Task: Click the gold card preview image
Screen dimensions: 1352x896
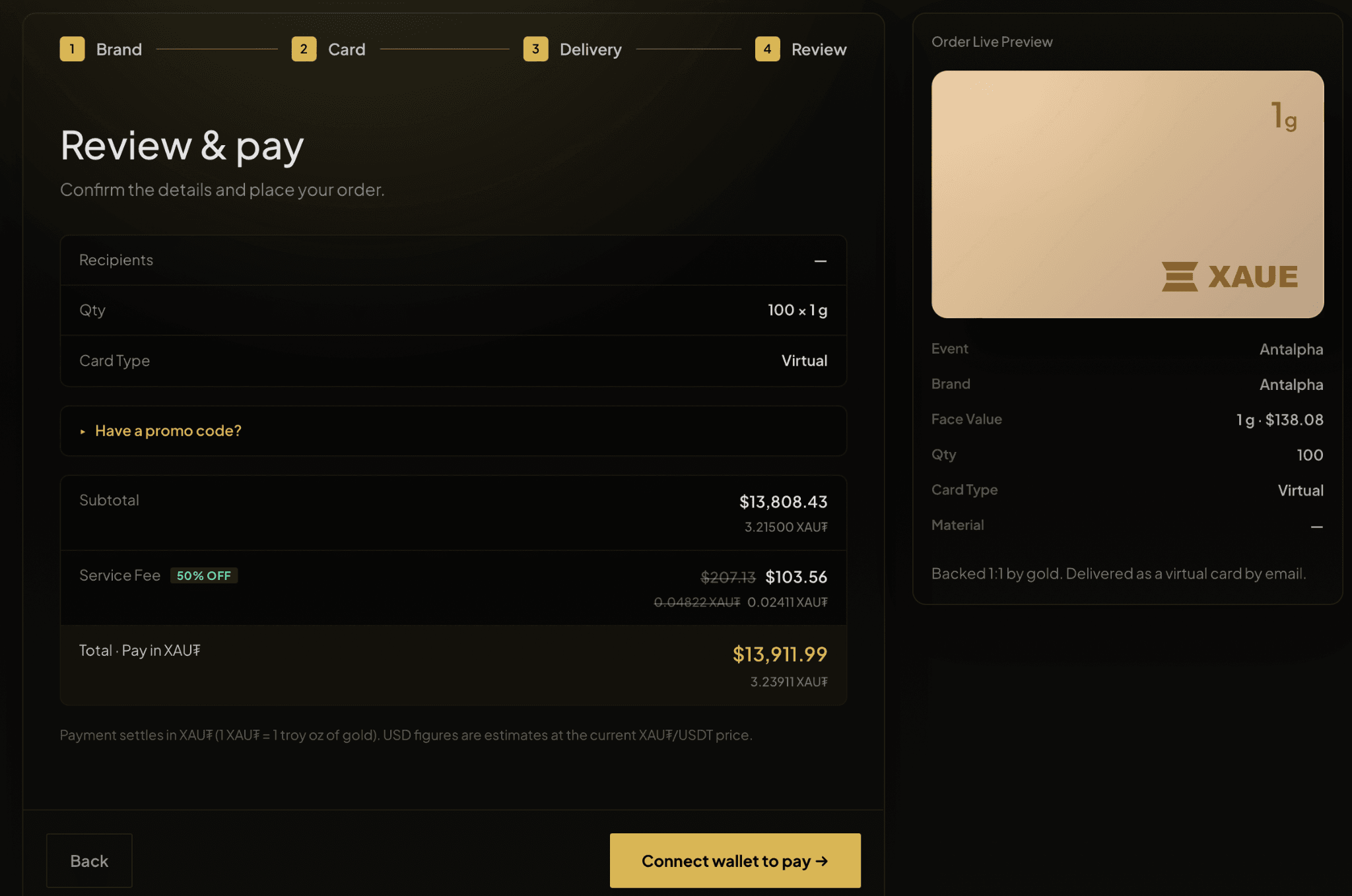Action: point(1127,194)
